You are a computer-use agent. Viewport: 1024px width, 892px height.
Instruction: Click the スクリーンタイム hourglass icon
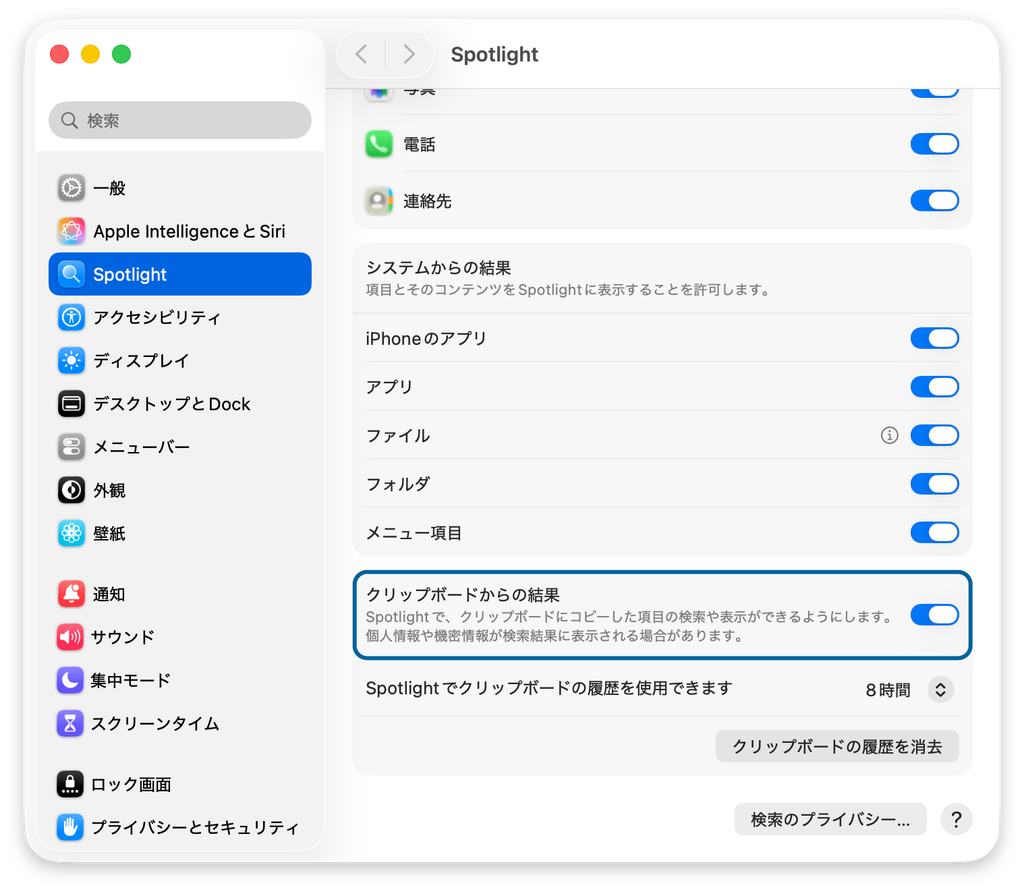coord(70,723)
